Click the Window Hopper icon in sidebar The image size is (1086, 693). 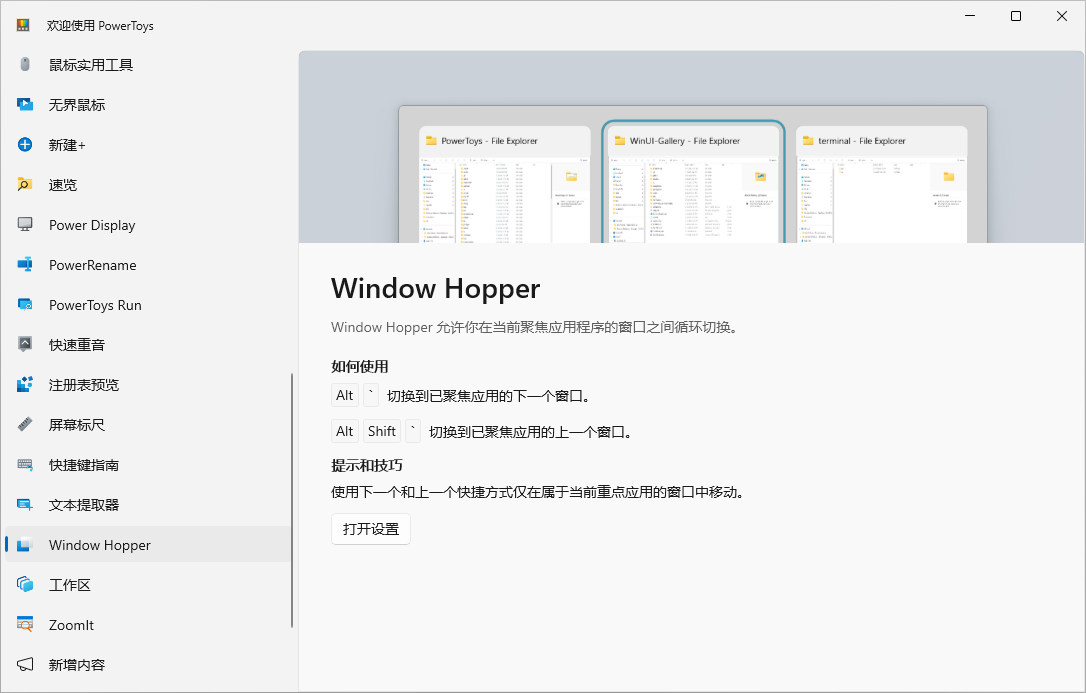coord(25,545)
